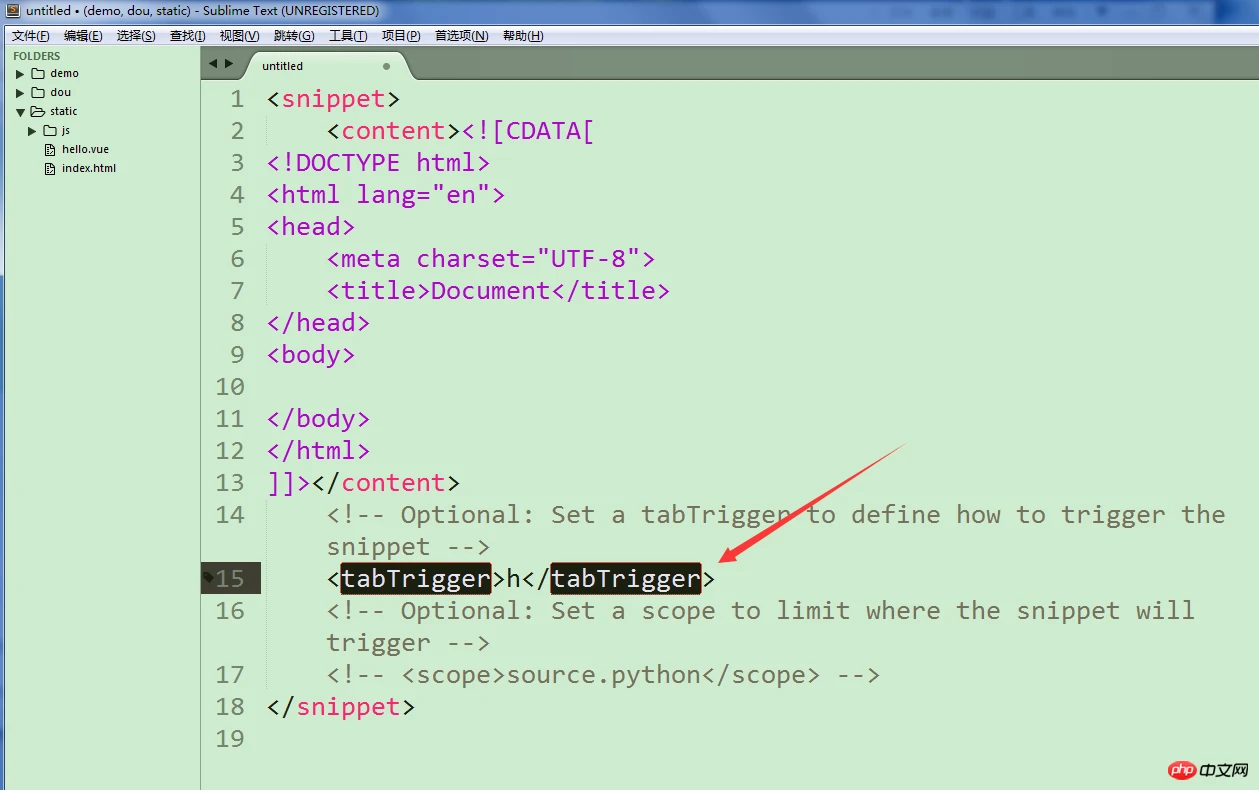Open the 工具(T) menu

pyautogui.click(x=348, y=36)
